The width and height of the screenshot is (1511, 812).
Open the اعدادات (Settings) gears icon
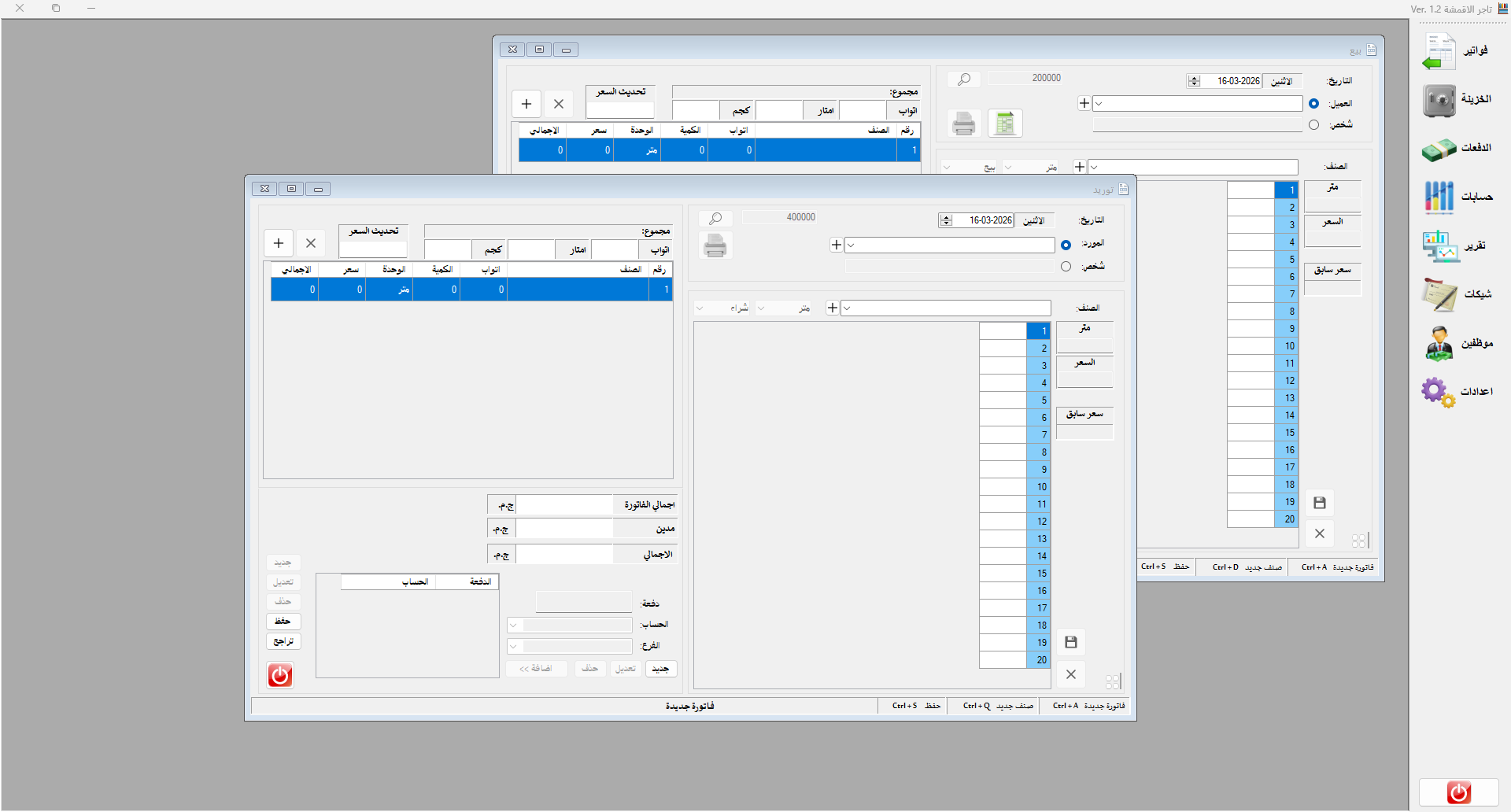[x=1439, y=392]
